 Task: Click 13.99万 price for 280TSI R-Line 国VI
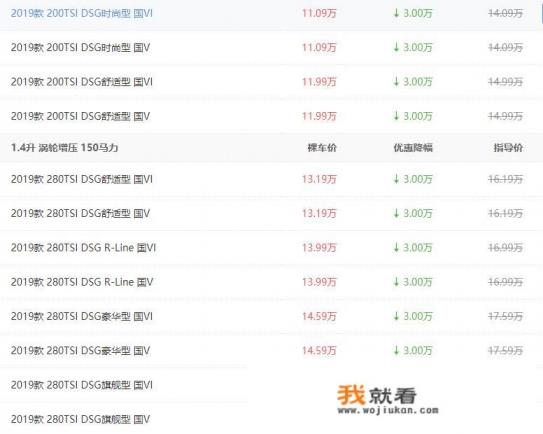(x=319, y=248)
